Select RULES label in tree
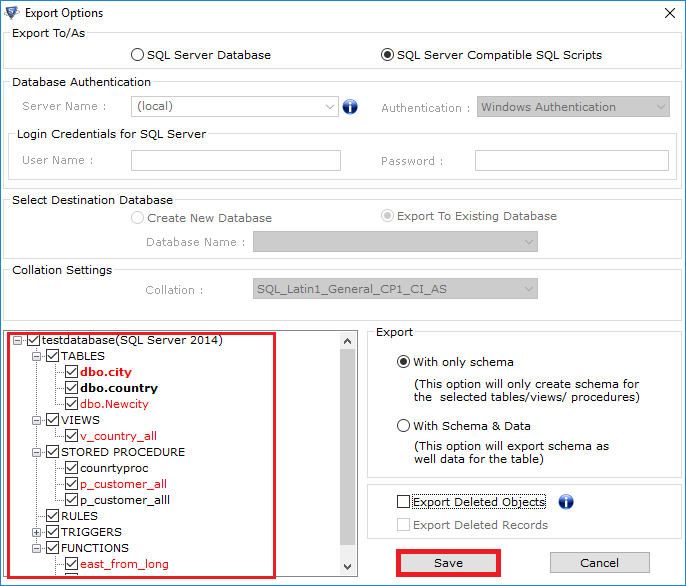Image resolution: width=686 pixels, height=586 pixels. (79, 516)
